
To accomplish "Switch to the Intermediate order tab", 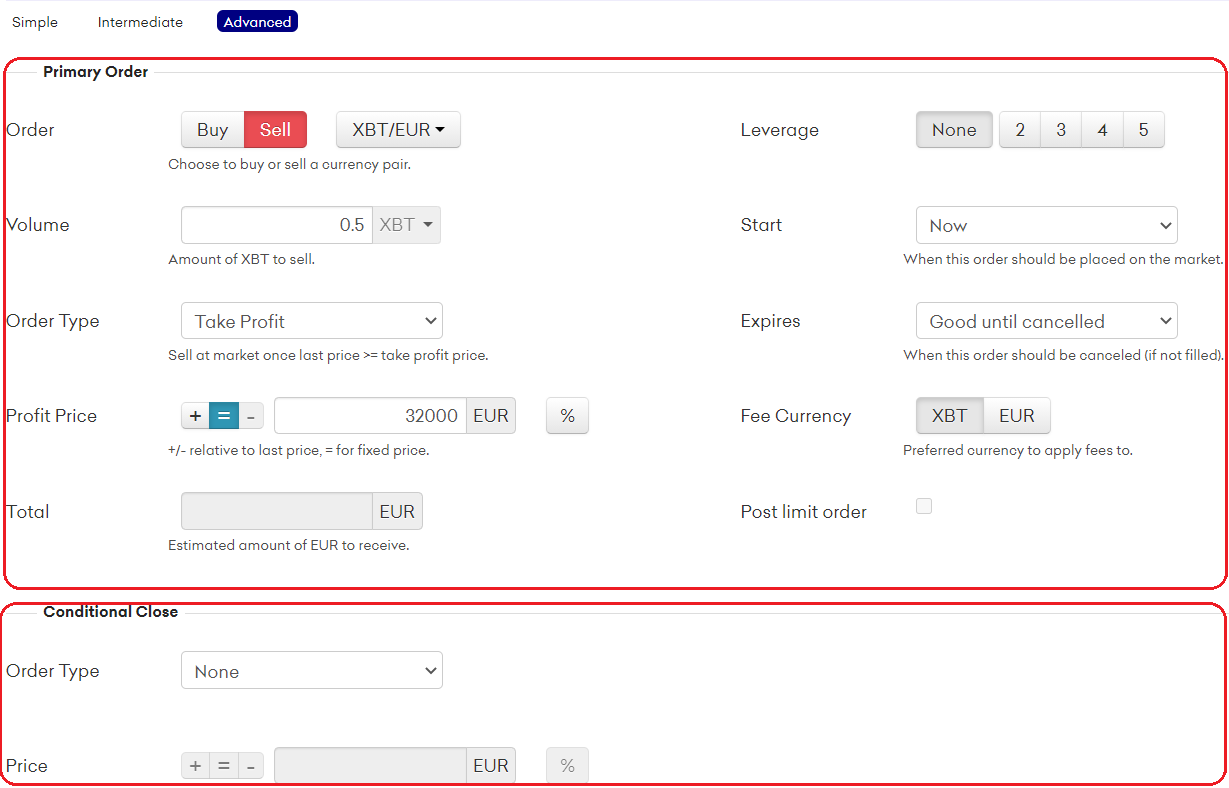I will click(140, 22).
